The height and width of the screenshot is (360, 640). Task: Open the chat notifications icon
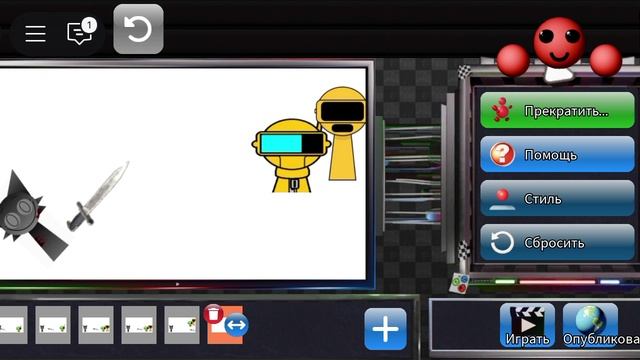[81, 32]
